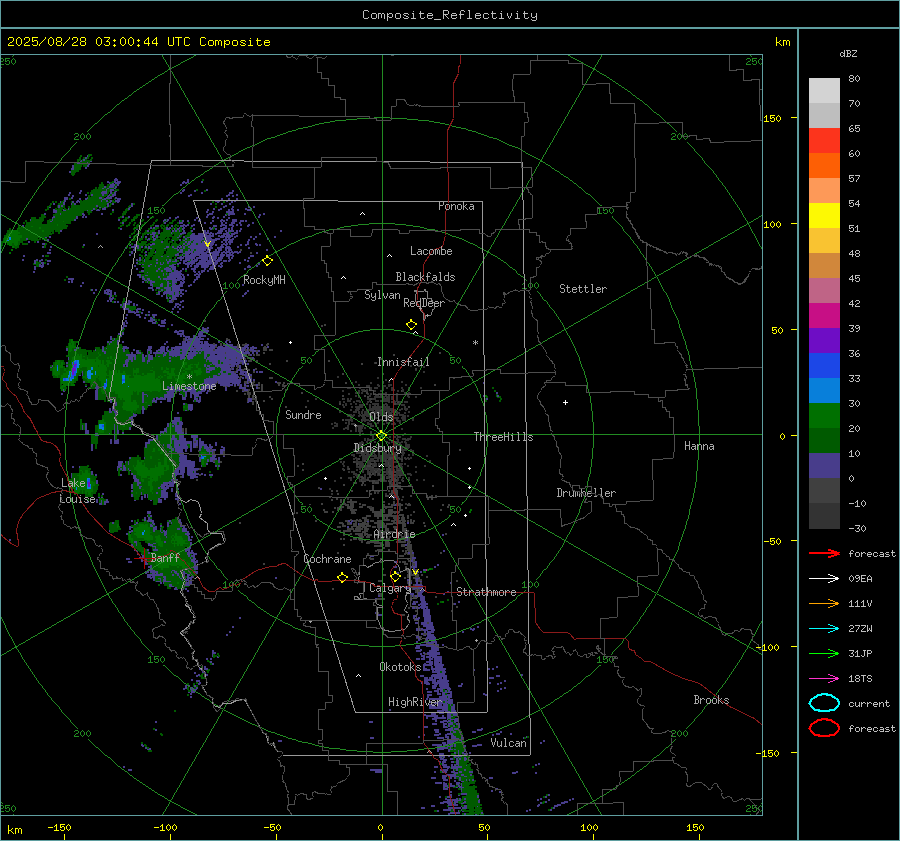This screenshot has height=841, width=900.
Task: Click the Lake Louise label
Action: click(77, 491)
